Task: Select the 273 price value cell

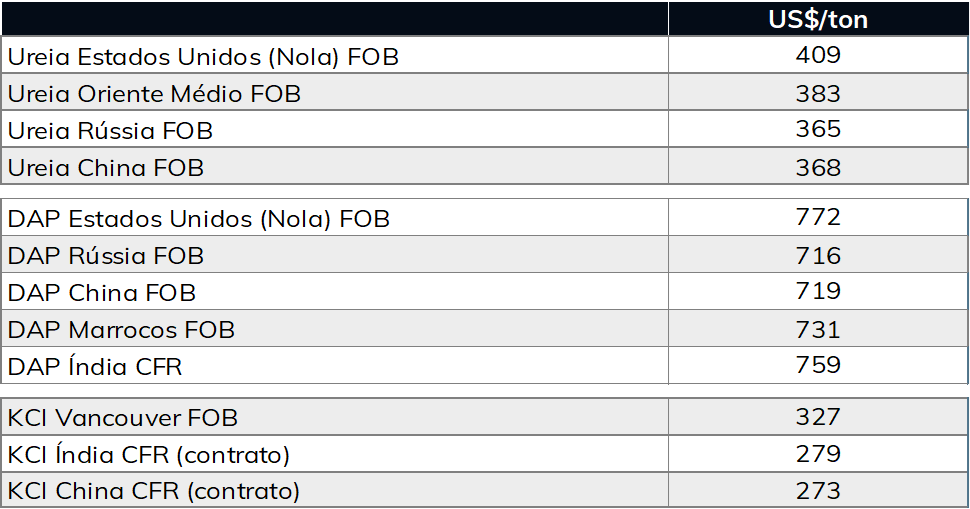Action: pos(819,492)
